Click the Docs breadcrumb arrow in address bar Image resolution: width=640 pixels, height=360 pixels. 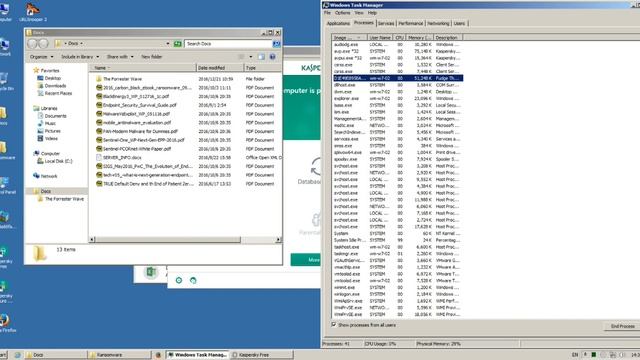[82, 43]
